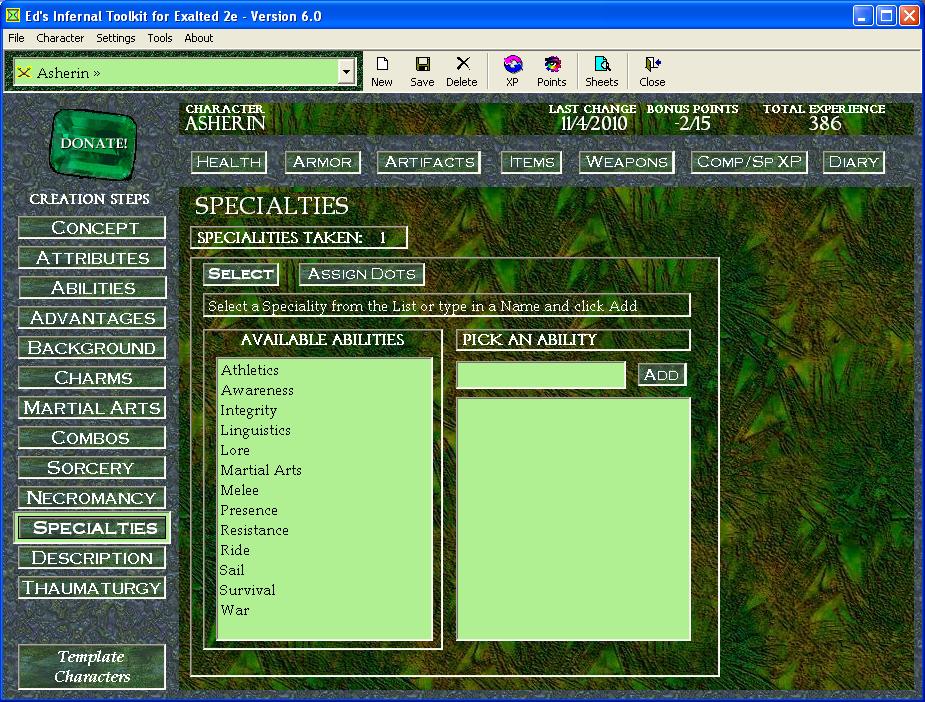
Task: Open the About menu
Action: click(199, 38)
